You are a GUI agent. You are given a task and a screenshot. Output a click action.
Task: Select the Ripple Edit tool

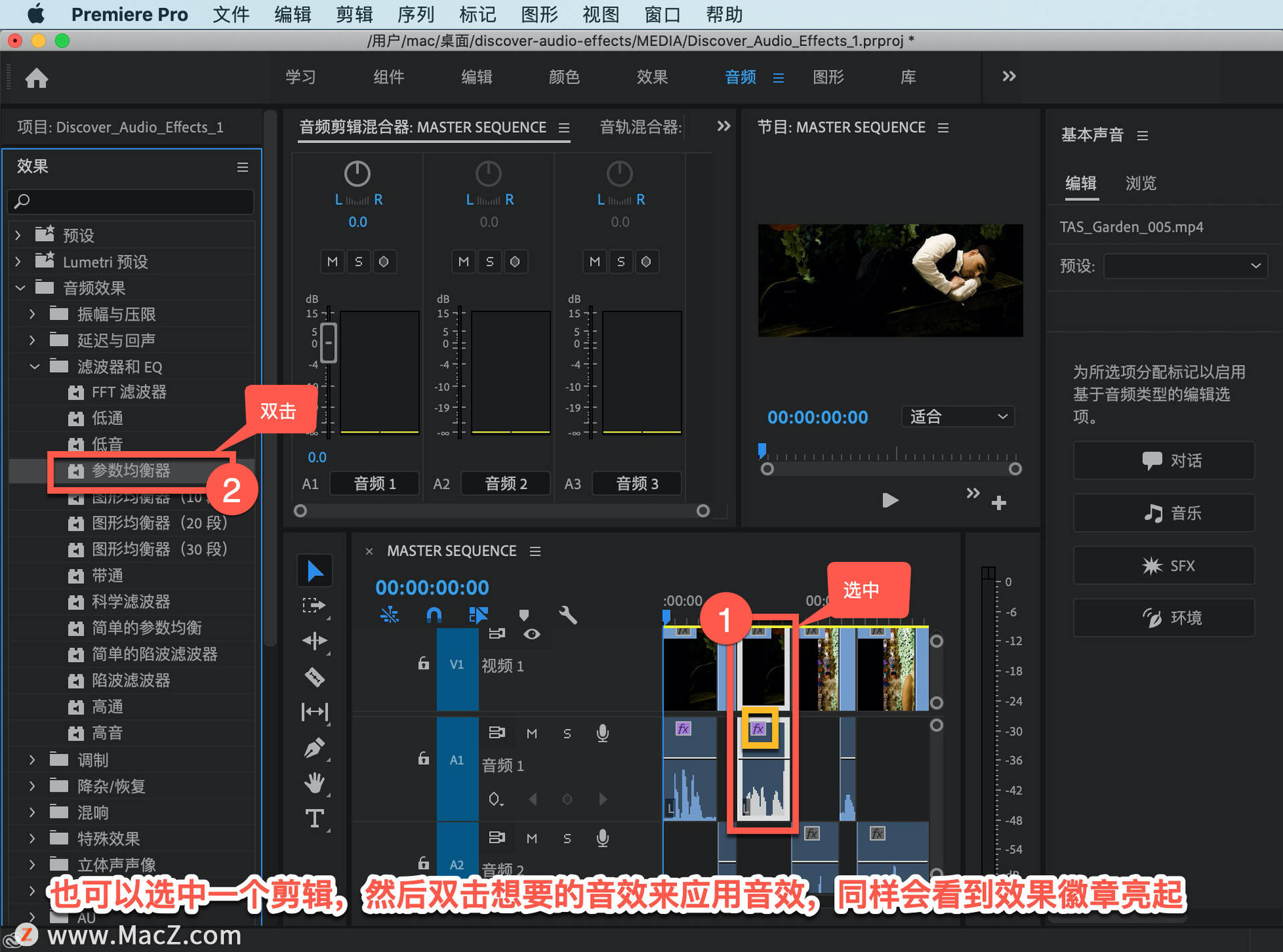pyautogui.click(x=315, y=641)
